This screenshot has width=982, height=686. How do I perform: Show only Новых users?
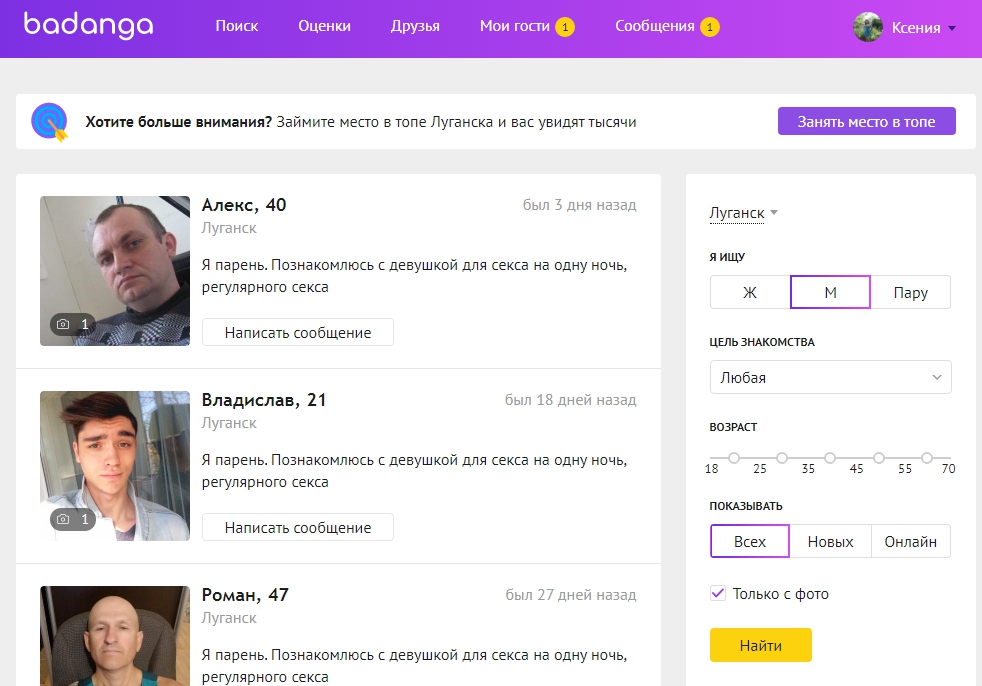[x=830, y=541]
